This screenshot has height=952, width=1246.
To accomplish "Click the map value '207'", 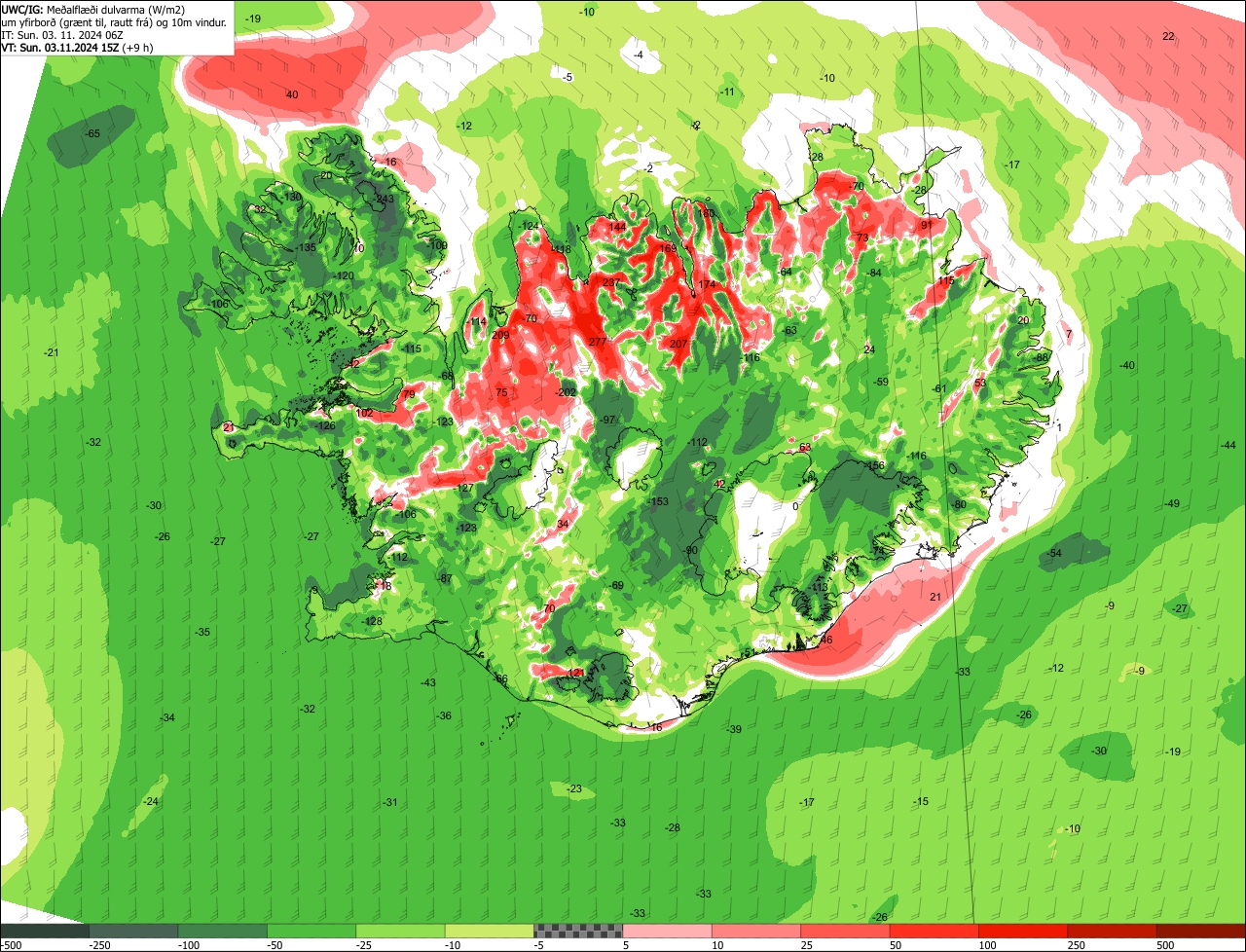I will point(678,344).
